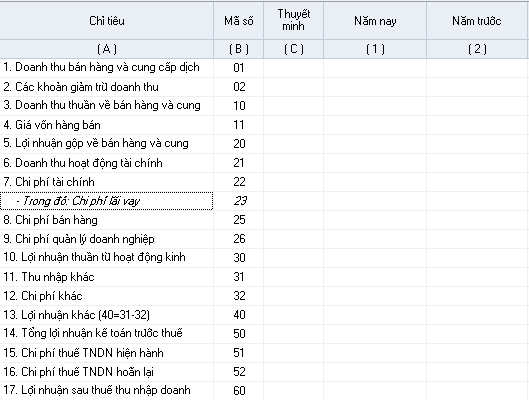The width and height of the screenshot is (529, 400).
Task: Select 'Chi phí bán hàng' row label
Action: pos(107,220)
